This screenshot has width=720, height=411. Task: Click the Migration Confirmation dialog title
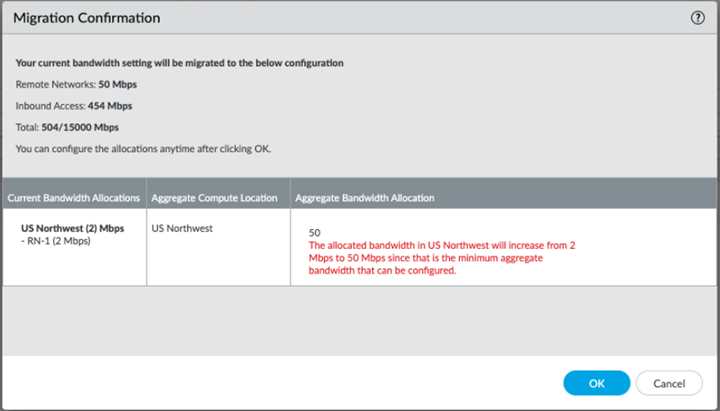[86, 18]
